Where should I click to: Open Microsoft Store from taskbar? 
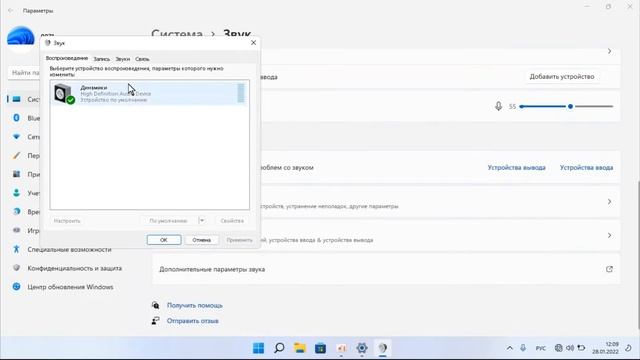pyautogui.click(x=320, y=348)
